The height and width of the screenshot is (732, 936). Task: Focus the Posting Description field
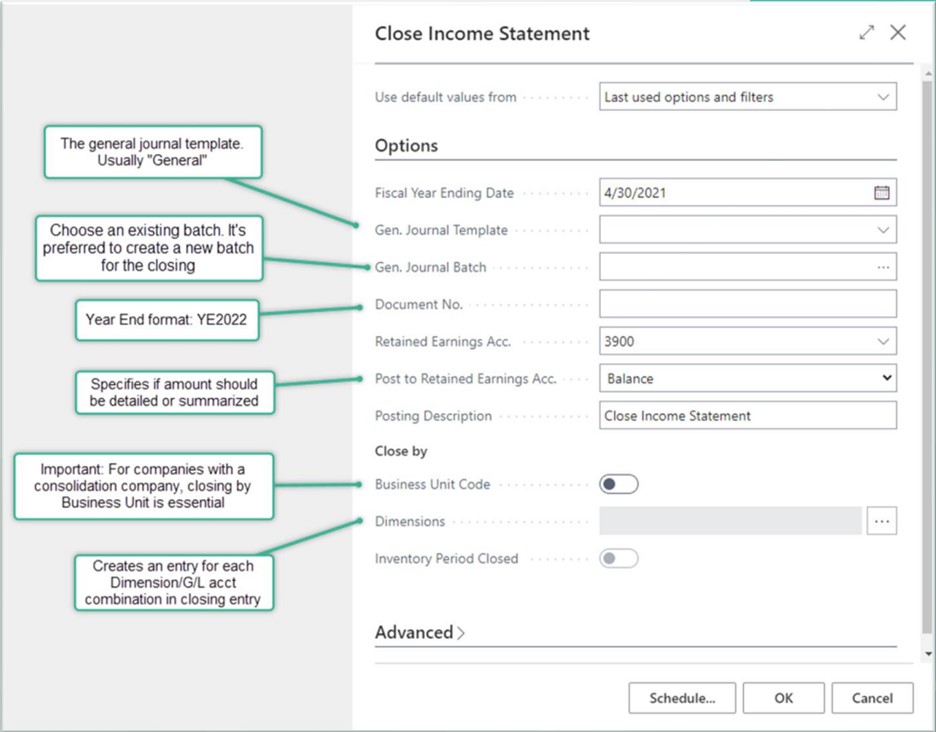(748, 416)
